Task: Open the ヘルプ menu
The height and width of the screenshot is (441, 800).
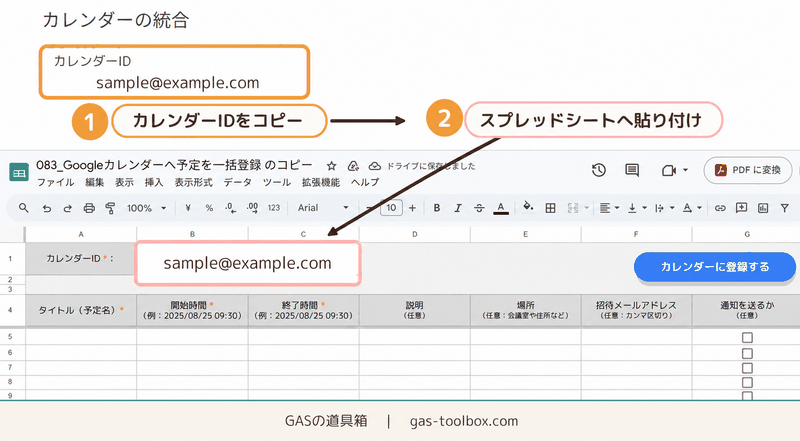Action: [x=365, y=182]
